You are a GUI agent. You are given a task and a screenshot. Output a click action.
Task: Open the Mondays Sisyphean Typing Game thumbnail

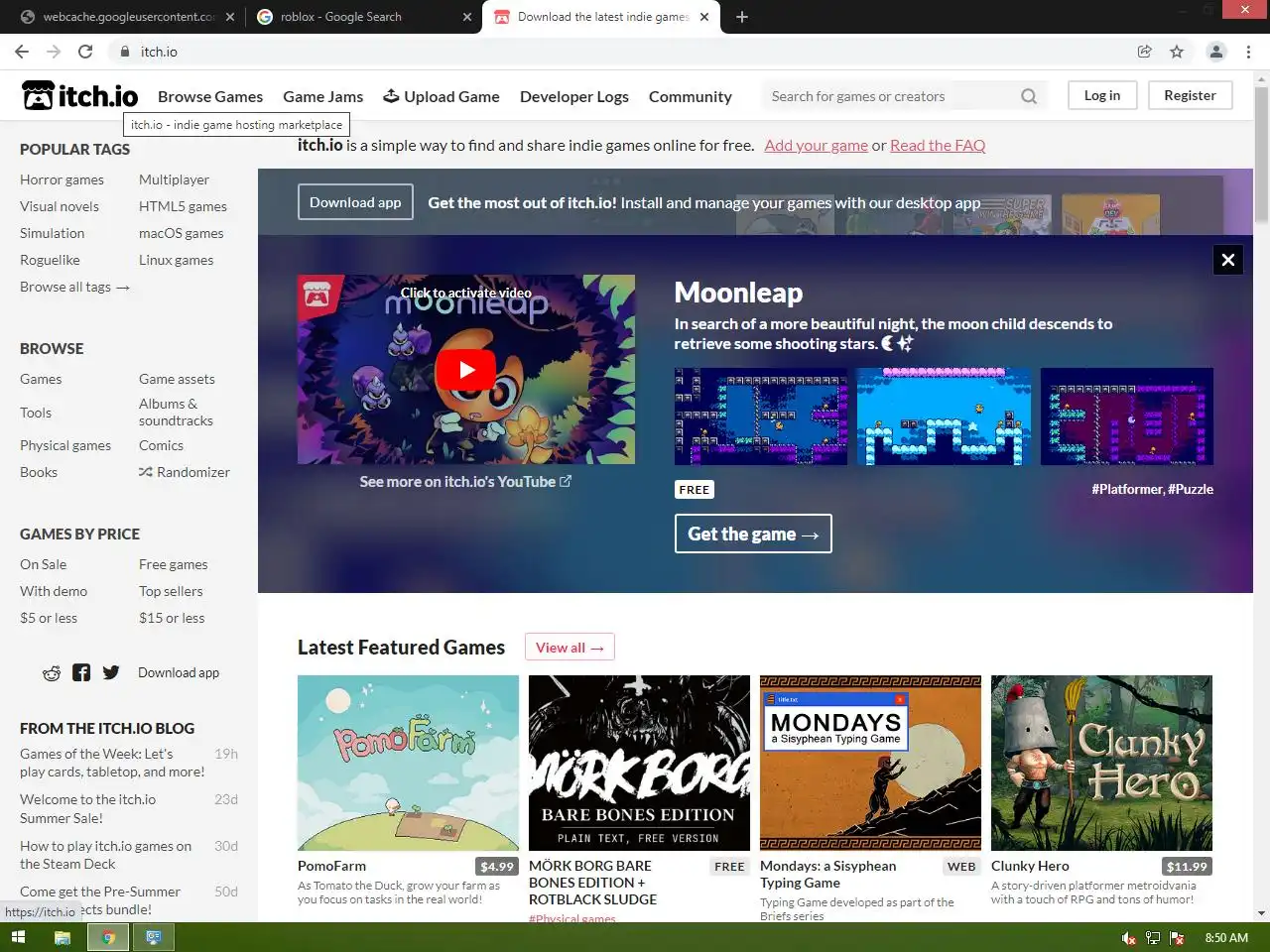[870, 763]
